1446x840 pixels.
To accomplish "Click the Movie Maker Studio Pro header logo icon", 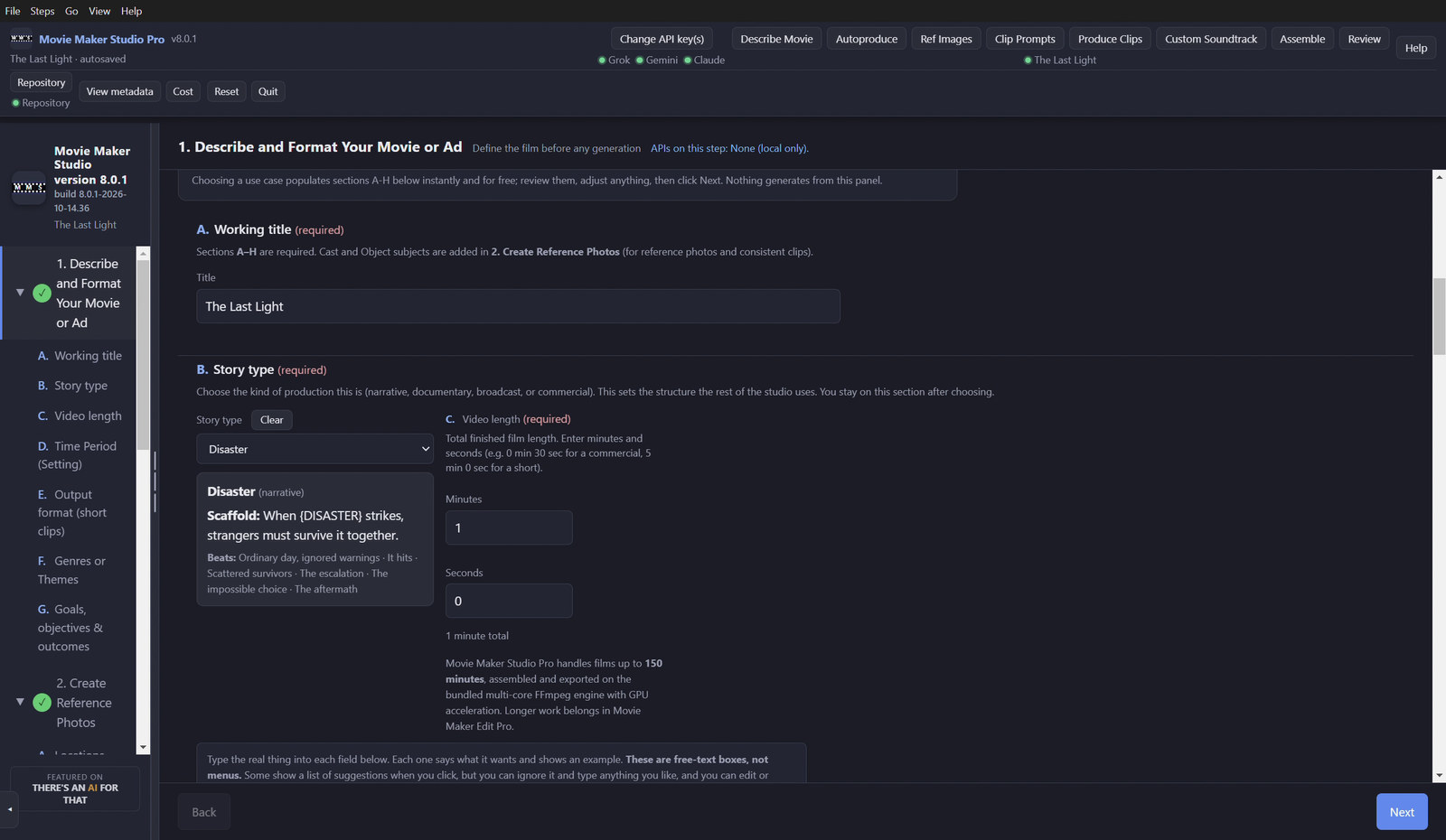I will (x=22, y=39).
